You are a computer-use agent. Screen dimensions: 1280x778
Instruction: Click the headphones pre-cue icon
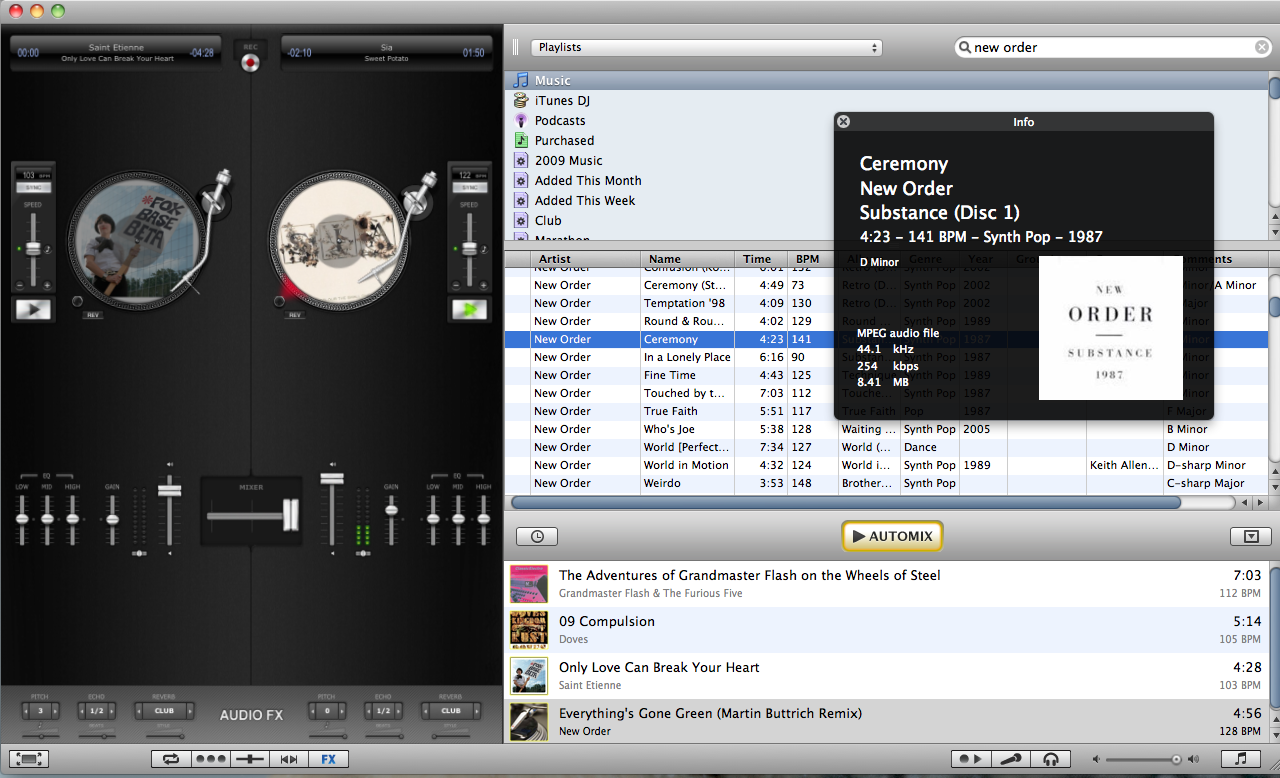(1050, 759)
